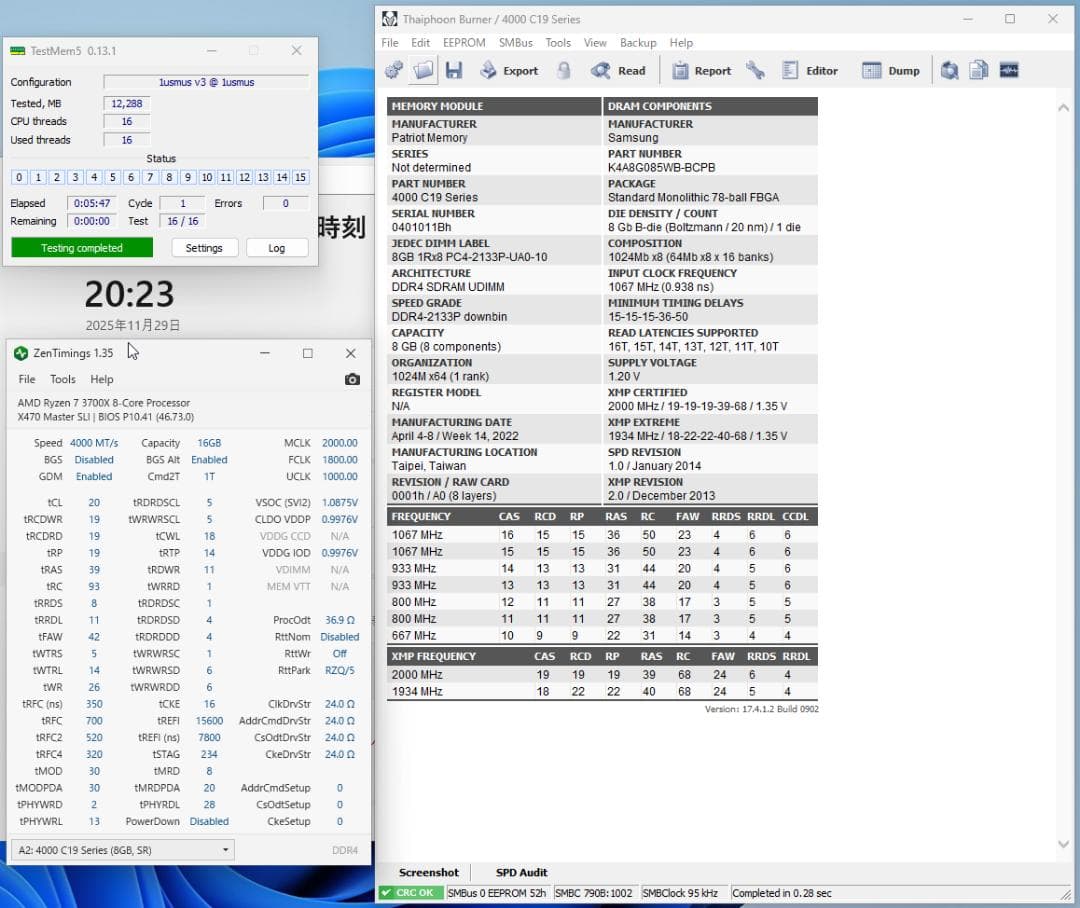Click Export in Thaiphoon Burner toolbar

tap(509, 70)
